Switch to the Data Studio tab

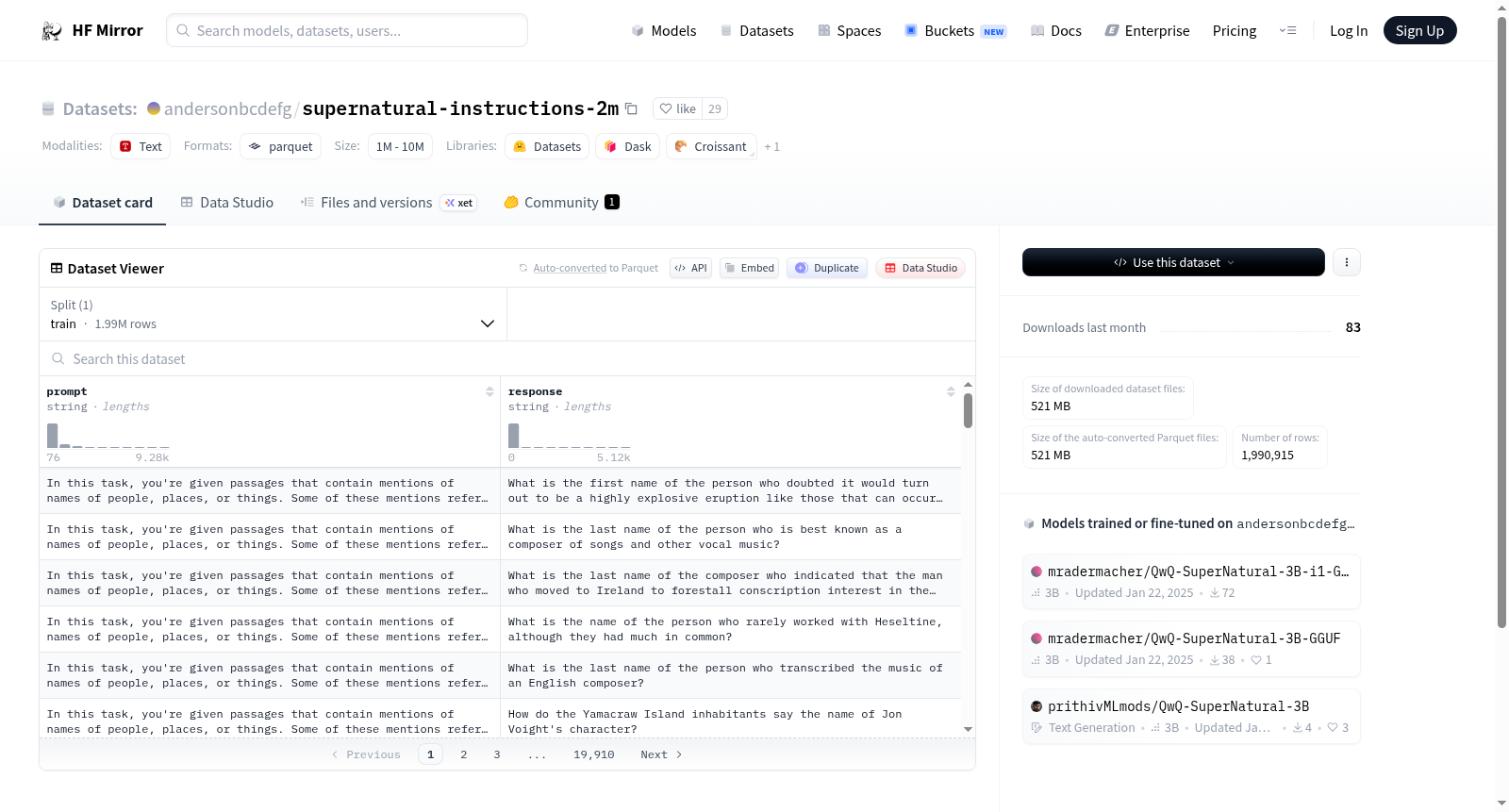(x=227, y=203)
